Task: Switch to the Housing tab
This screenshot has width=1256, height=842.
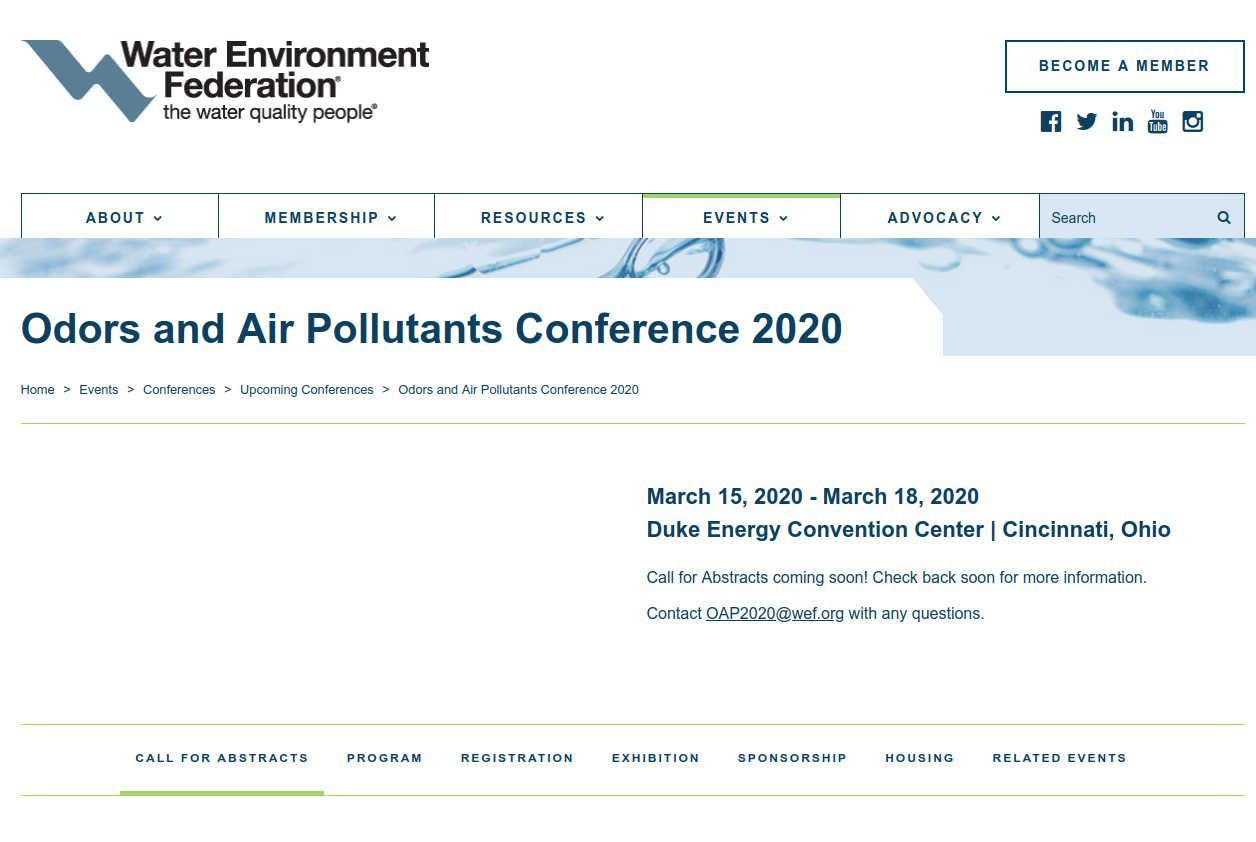Action: click(920, 758)
